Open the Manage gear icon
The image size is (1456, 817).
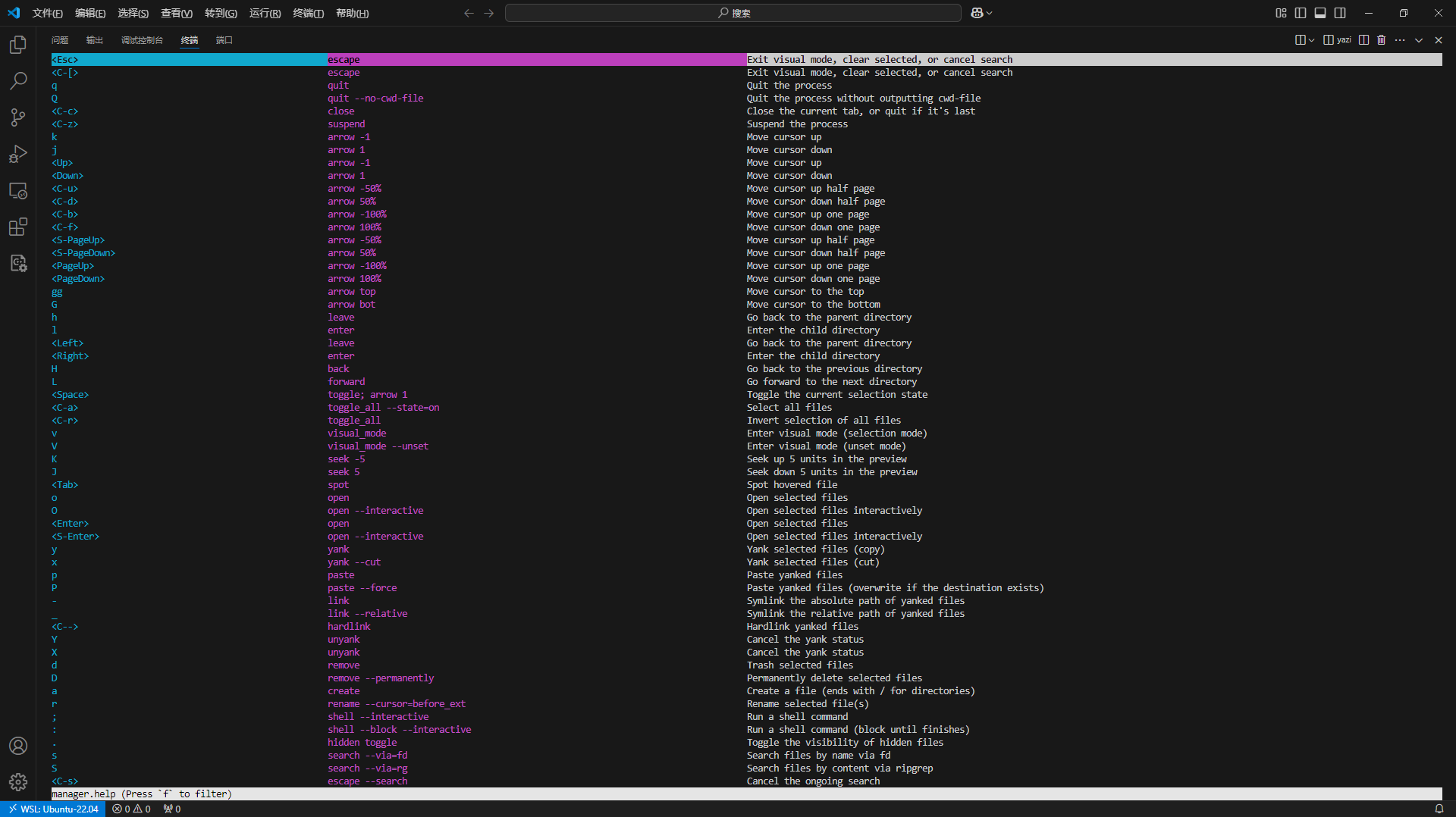click(x=18, y=781)
